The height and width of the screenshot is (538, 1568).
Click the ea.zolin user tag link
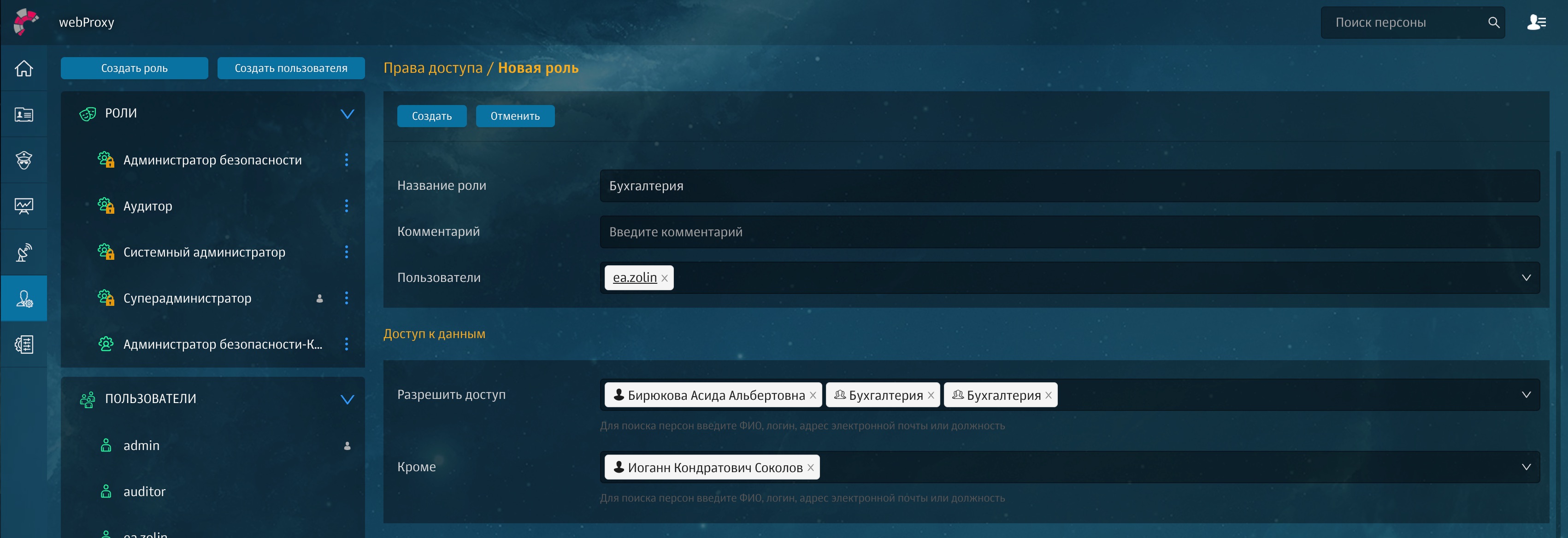[x=634, y=277]
